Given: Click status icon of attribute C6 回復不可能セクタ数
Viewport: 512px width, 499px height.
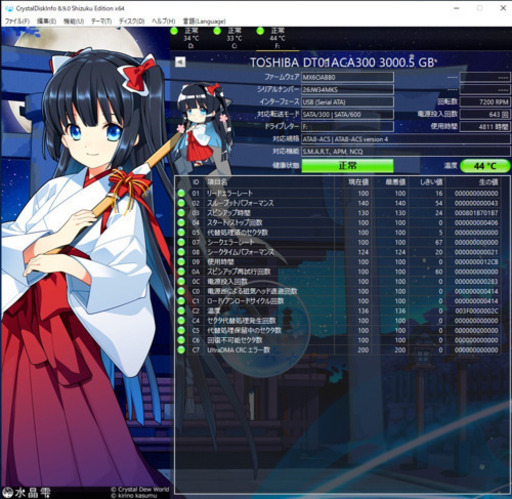Looking at the screenshot, I should [x=181, y=340].
